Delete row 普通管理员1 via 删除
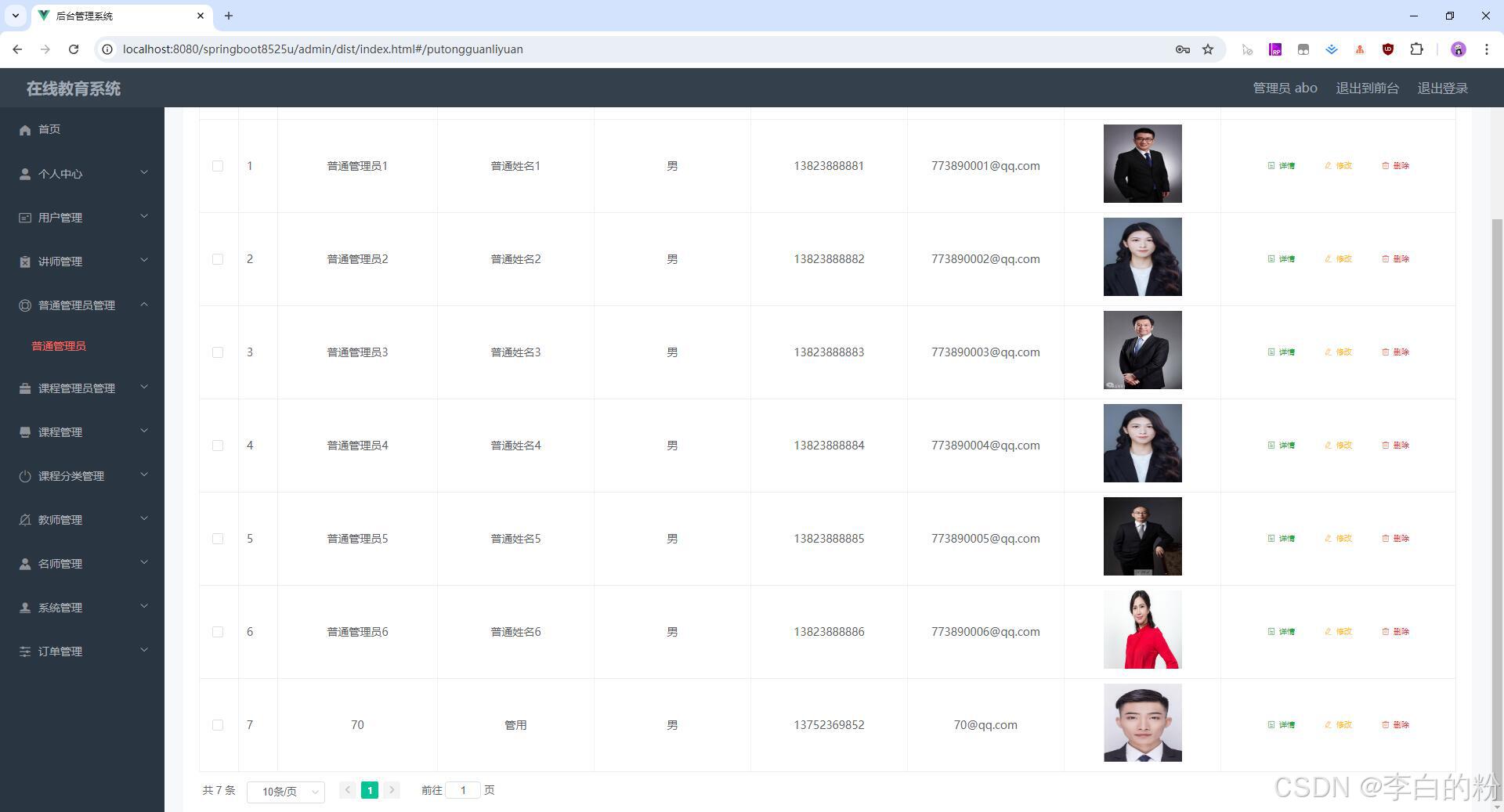Viewport: 1504px width, 812px height. point(1395,166)
